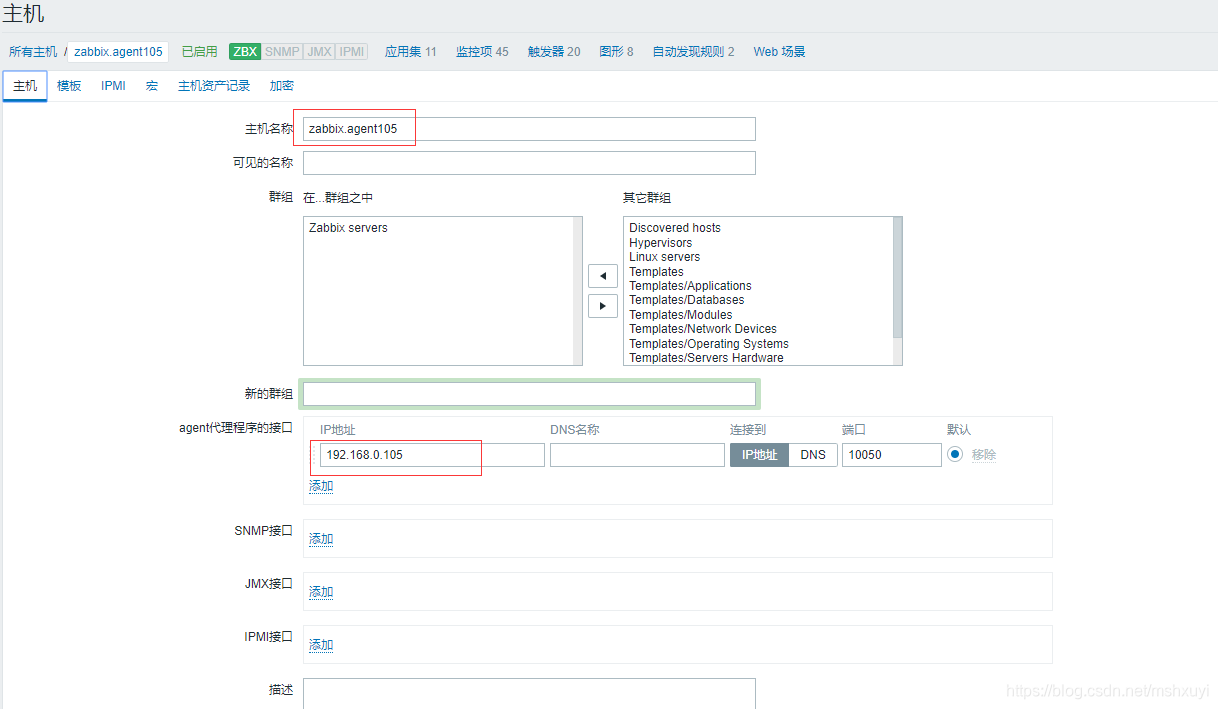Focus the 可见的名称 input field
This screenshot has width=1218, height=709.
529,163
